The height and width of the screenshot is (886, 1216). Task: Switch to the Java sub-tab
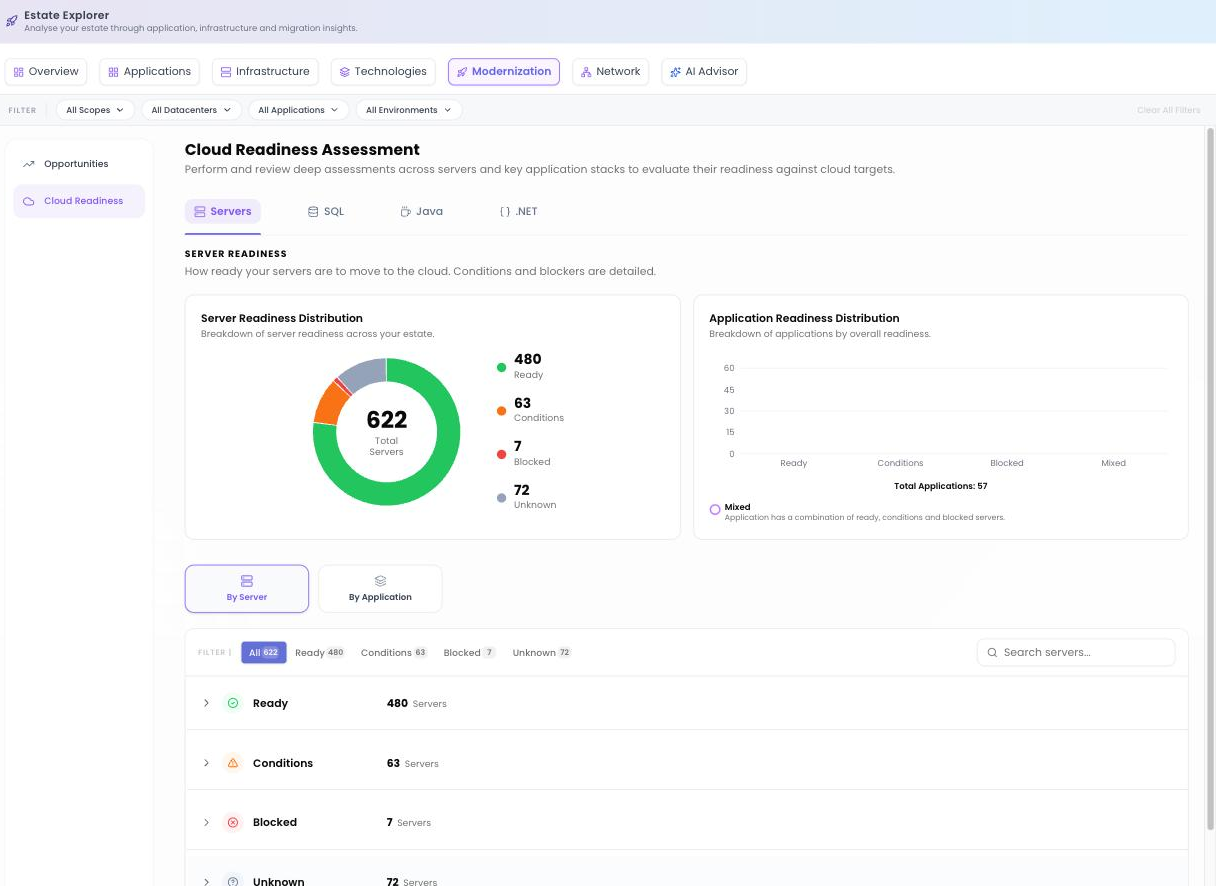coord(421,212)
